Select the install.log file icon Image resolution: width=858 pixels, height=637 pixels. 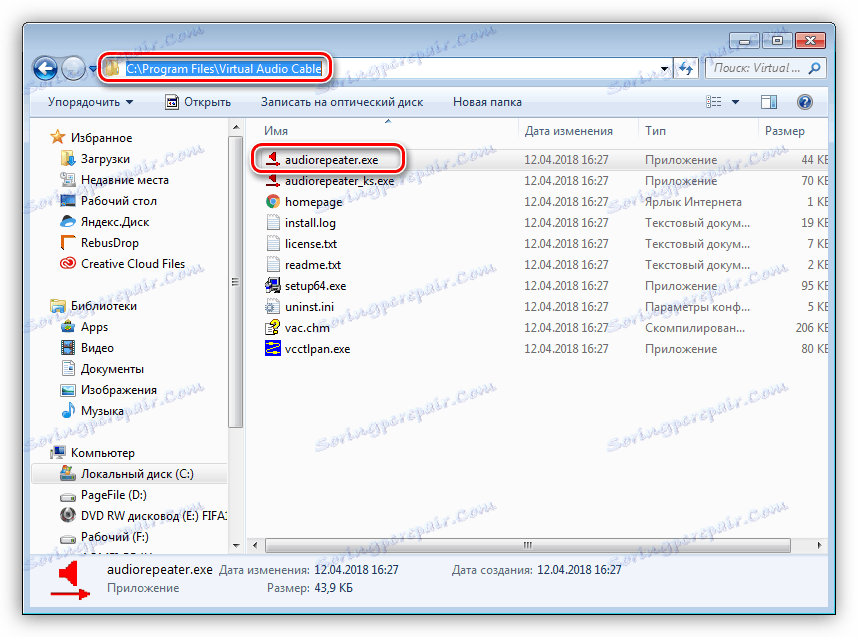coord(273,222)
